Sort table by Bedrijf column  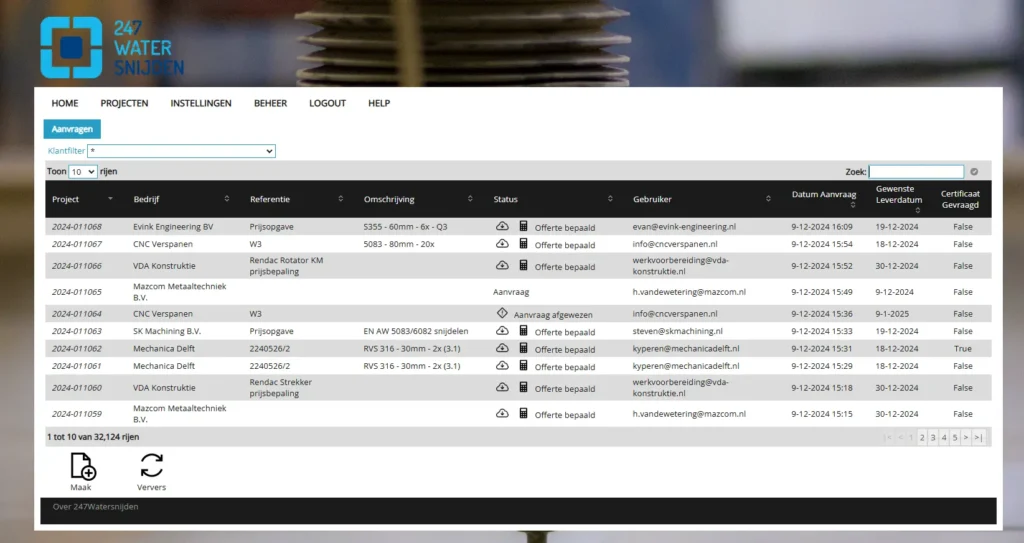[180, 199]
